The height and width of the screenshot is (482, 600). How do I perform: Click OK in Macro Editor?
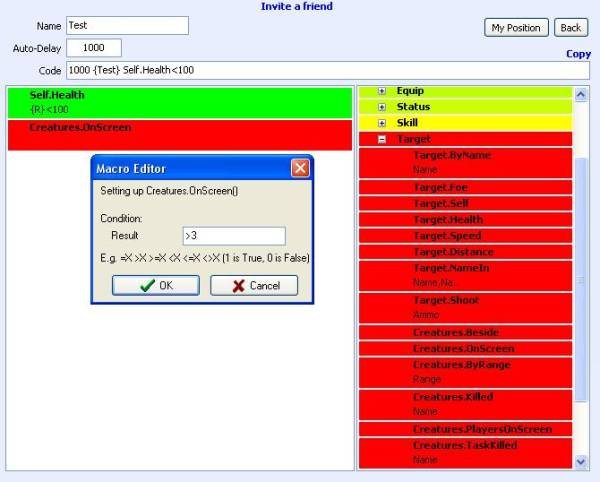155,286
